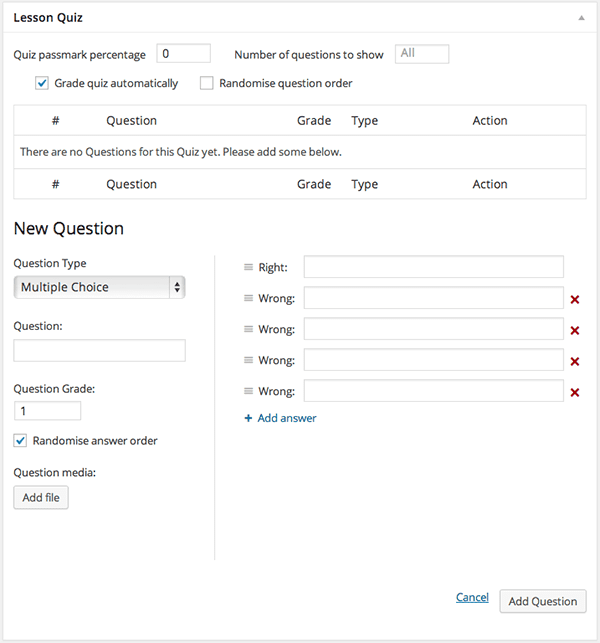Image resolution: width=600 pixels, height=643 pixels.
Task: Click the Question media label
Action: pos(55,473)
